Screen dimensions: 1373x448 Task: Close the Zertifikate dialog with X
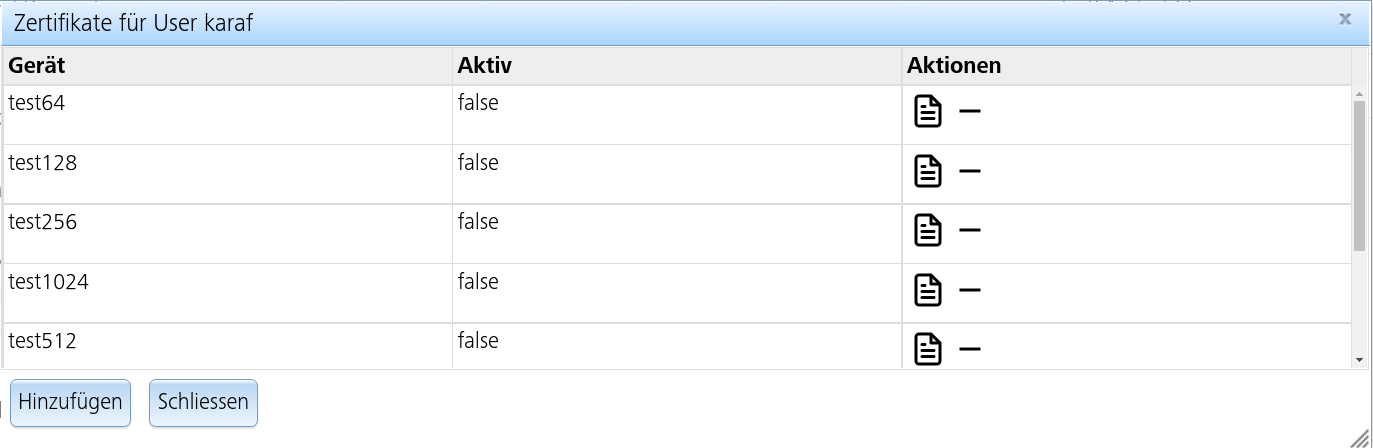tap(1345, 19)
